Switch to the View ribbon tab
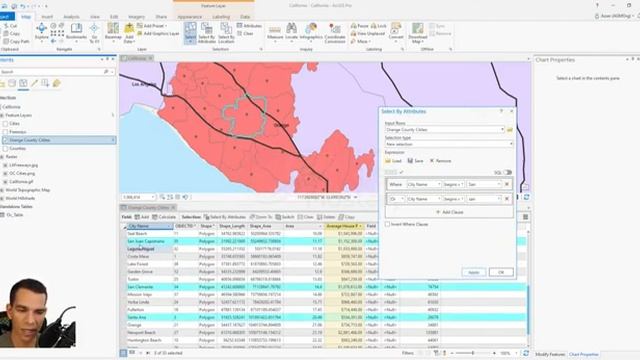Viewport: 640px width, 360px height. click(x=95, y=17)
